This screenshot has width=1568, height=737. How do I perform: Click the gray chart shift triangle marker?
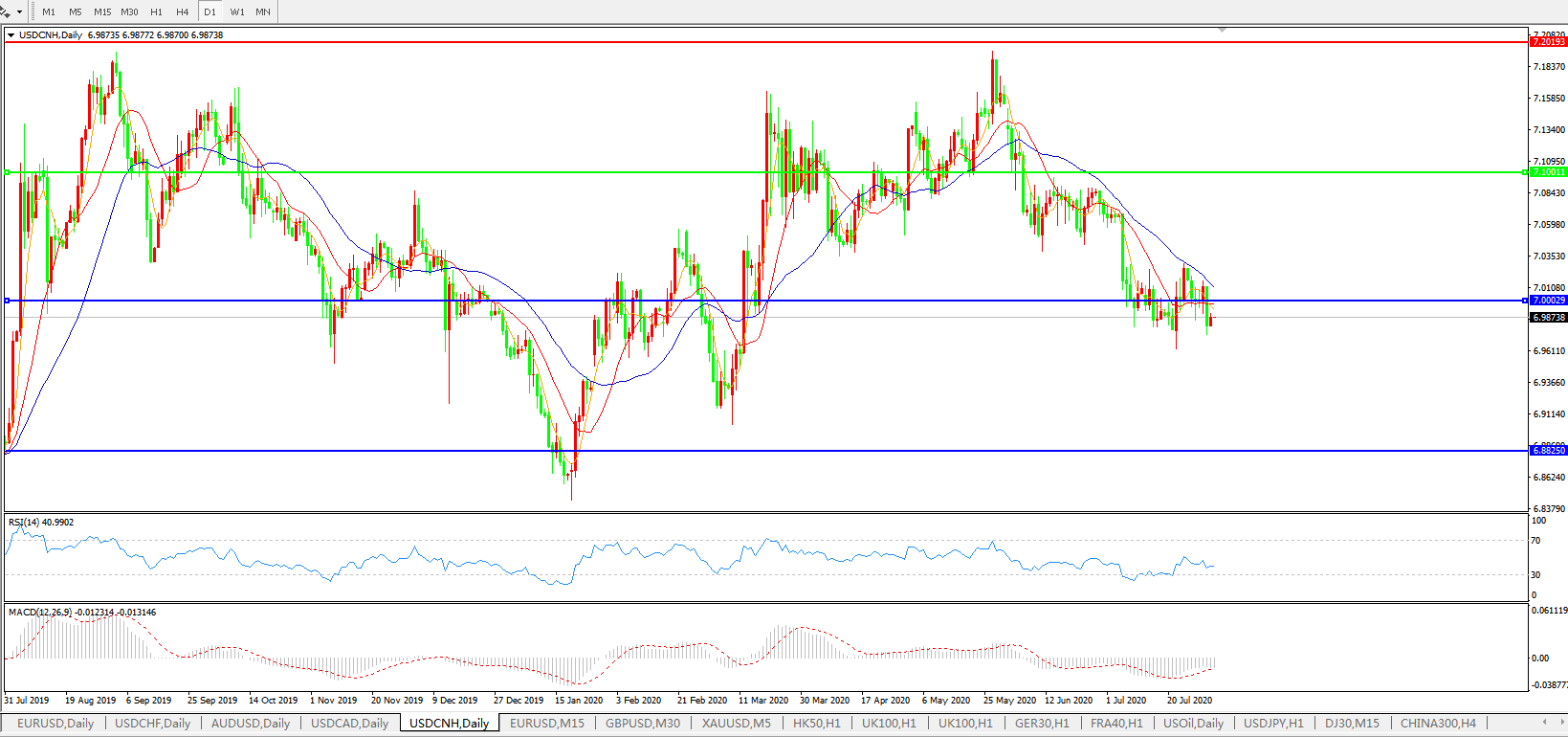pyautogui.click(x=1222, y=31)
